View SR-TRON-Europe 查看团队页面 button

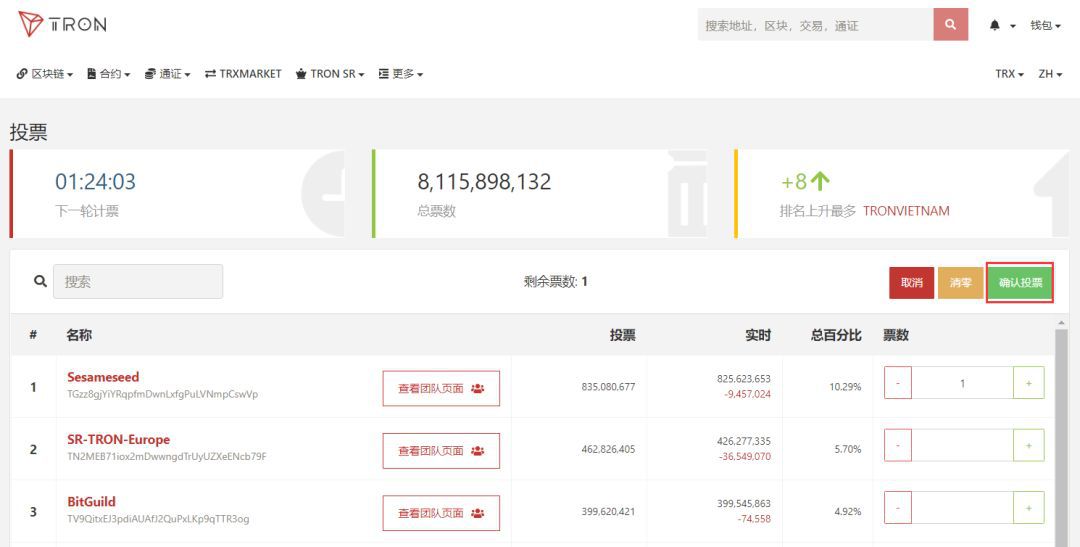pos(441,451)
